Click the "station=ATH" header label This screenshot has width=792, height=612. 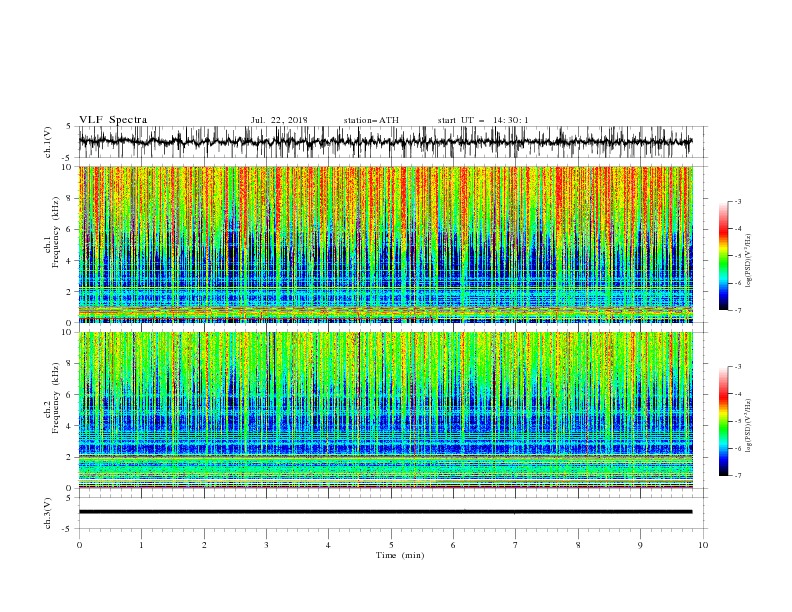[371, 120]
